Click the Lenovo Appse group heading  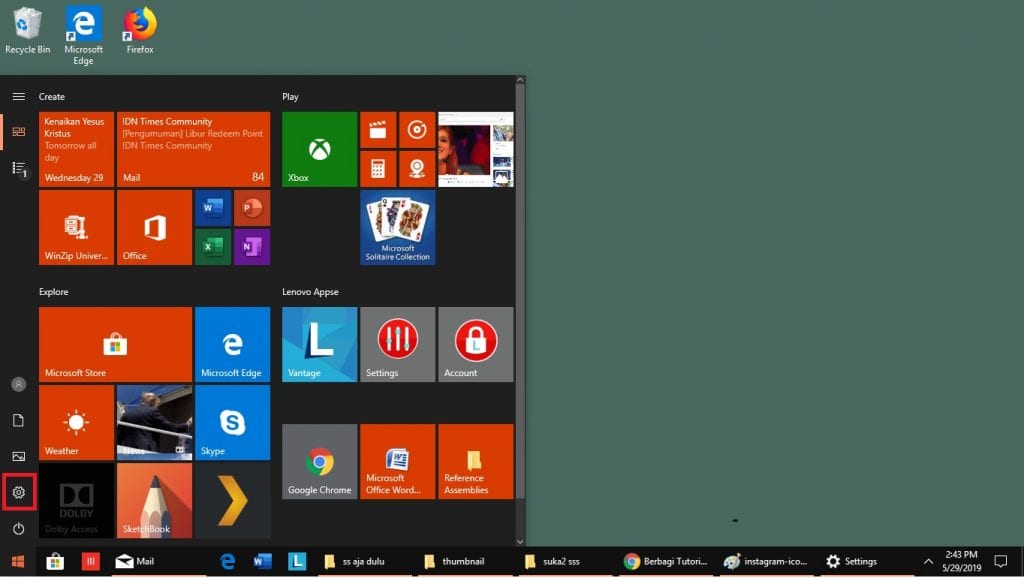coord(310,292)
